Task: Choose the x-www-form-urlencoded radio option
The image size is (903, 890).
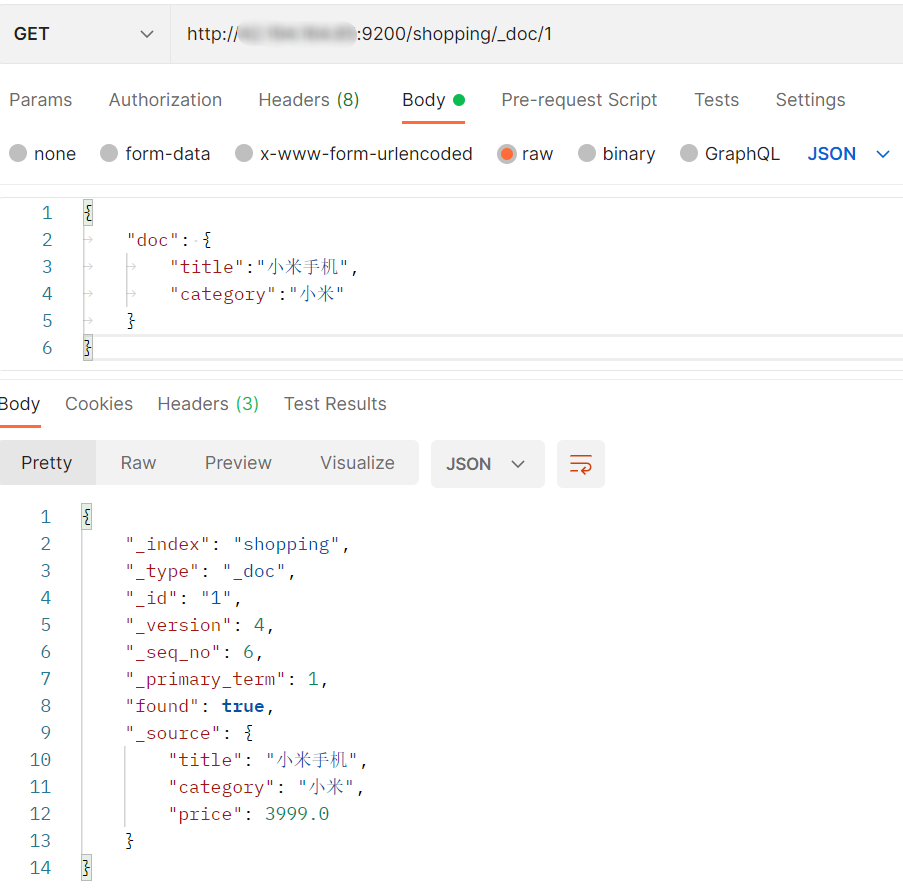Action: [244, 154]
